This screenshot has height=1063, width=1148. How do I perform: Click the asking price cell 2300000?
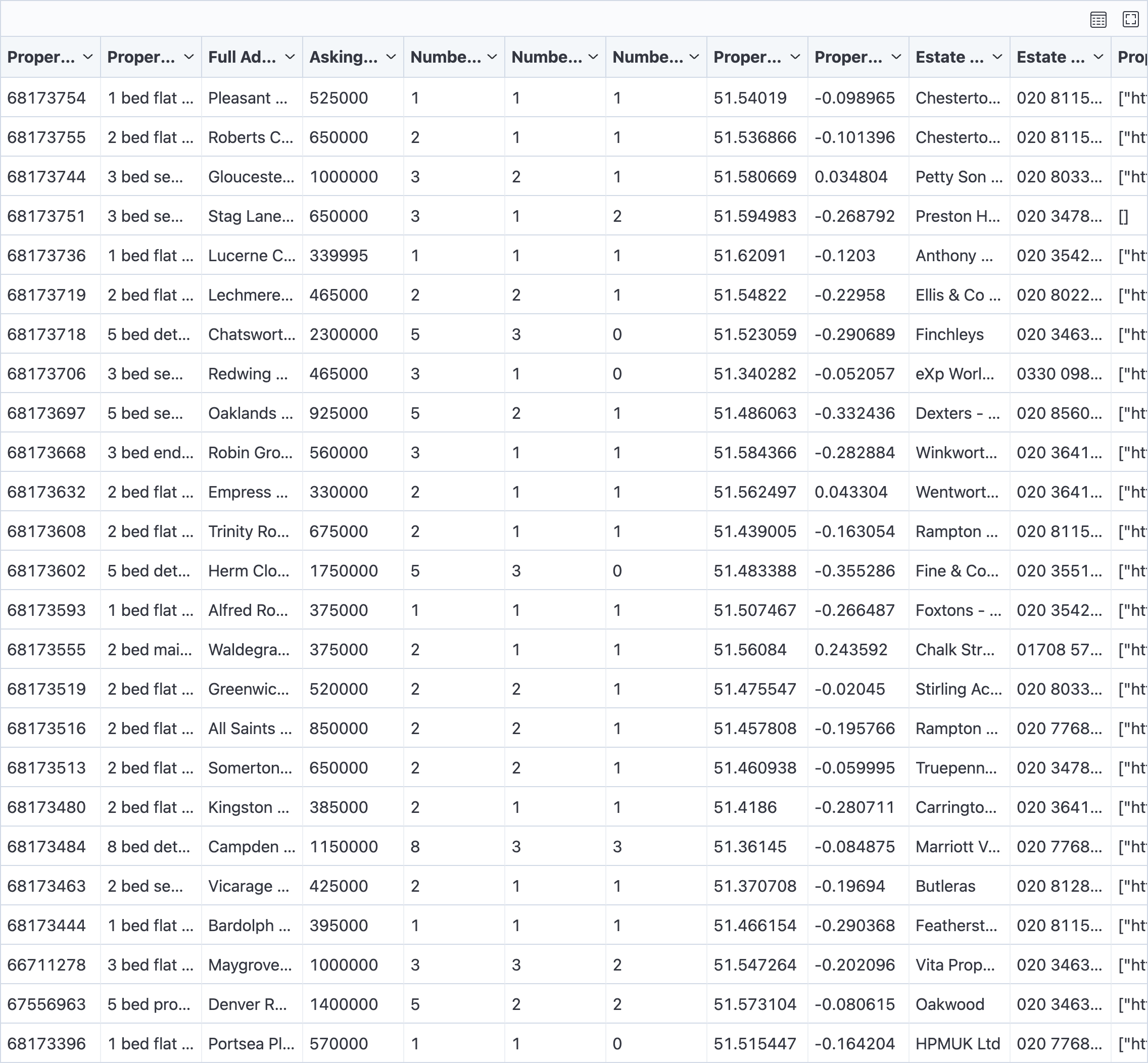click(x=344, y=334)
